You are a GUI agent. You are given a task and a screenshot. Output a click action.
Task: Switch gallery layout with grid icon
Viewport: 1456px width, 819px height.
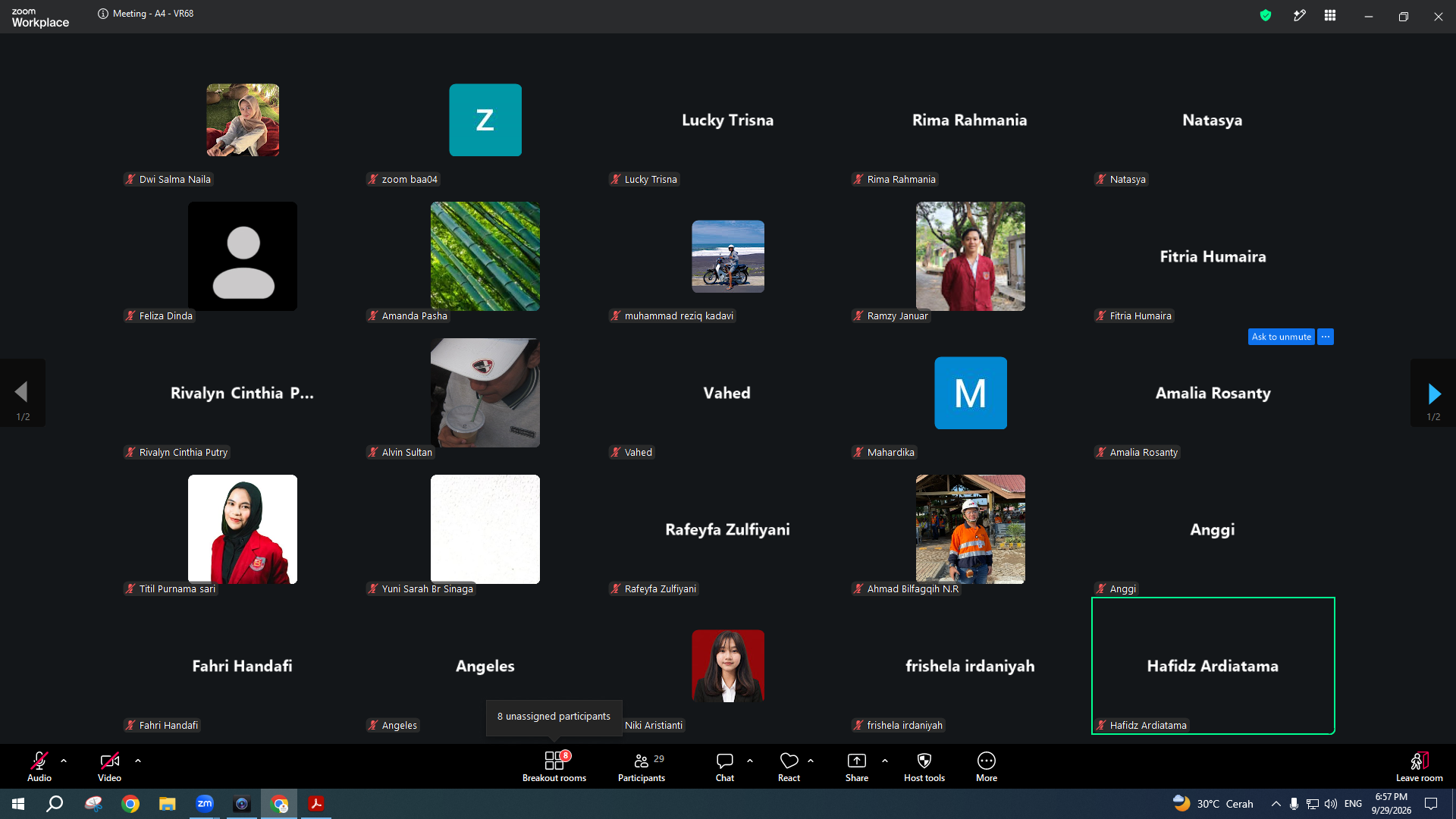coord(1330,15)
